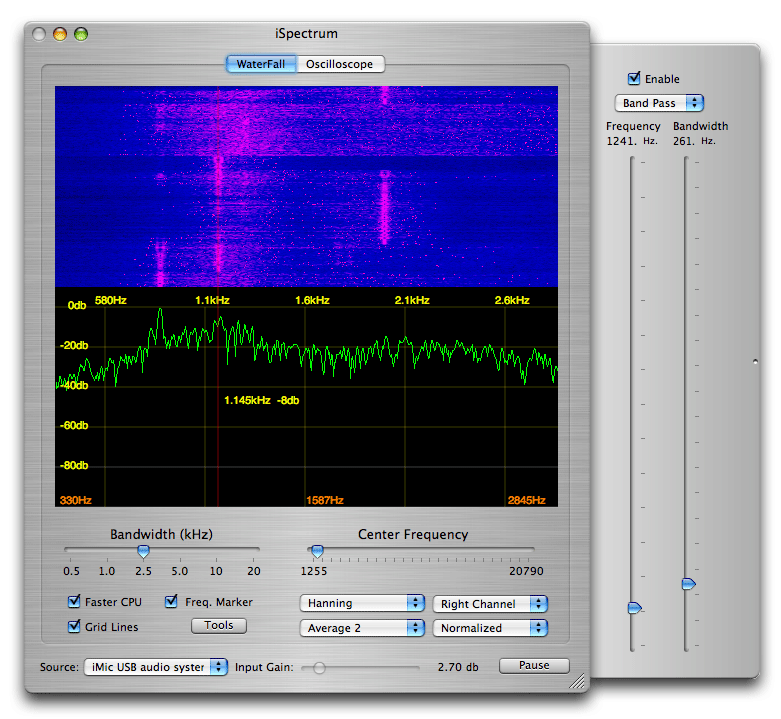Toggle the filter Enable checkbox
Screen dimensions: 781x719
coord(634,79)
